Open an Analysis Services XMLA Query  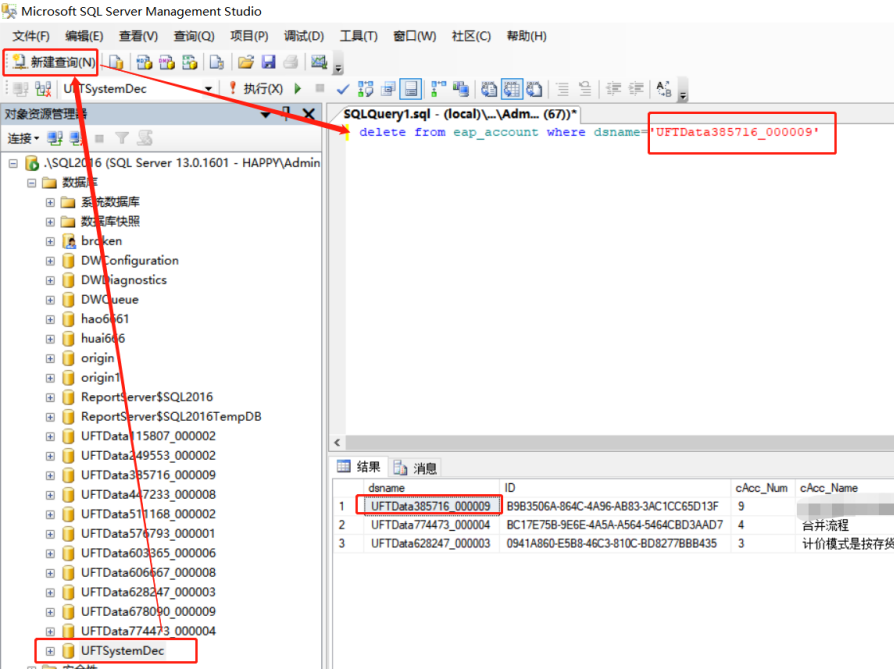point(190,62)
